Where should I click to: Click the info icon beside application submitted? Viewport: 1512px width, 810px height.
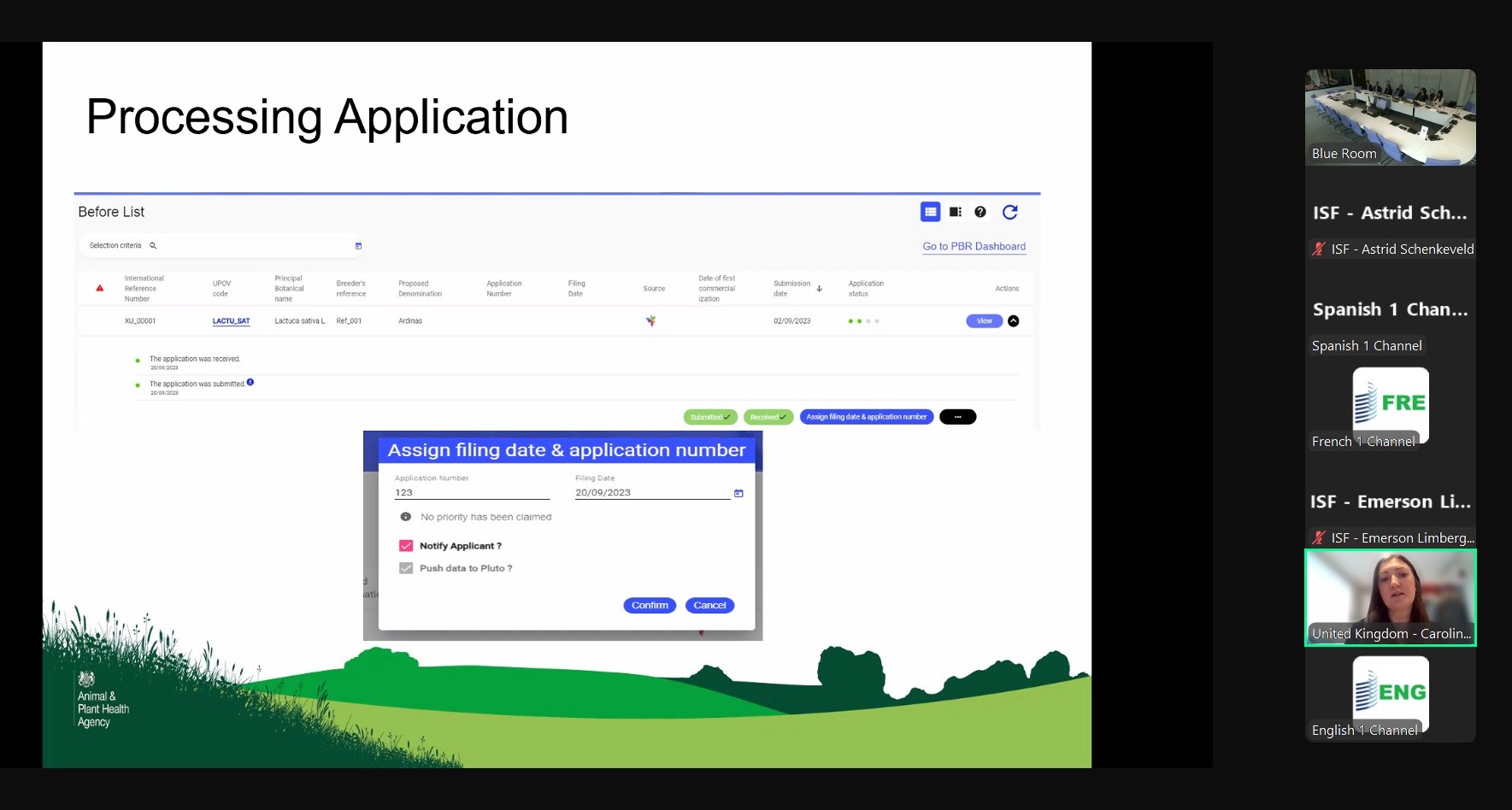250,383
